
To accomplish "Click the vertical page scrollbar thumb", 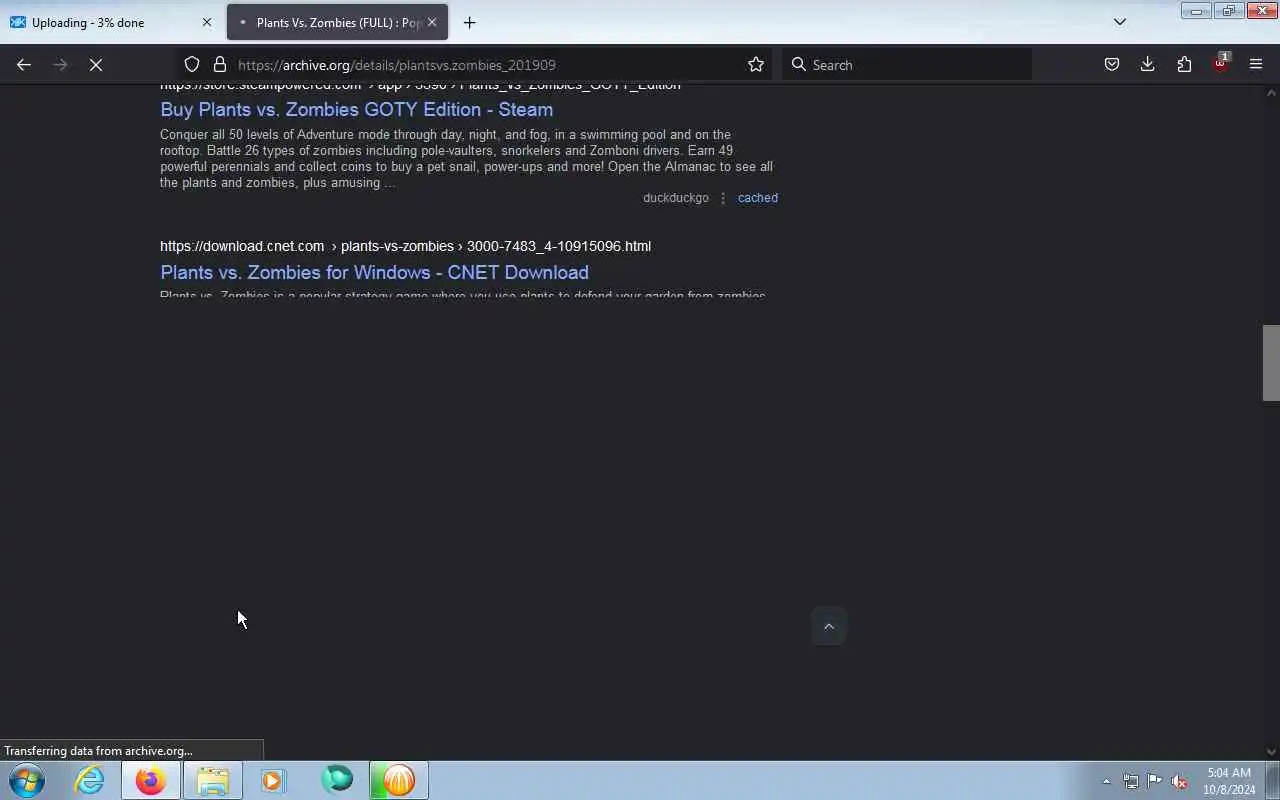I will point(1271,363).
